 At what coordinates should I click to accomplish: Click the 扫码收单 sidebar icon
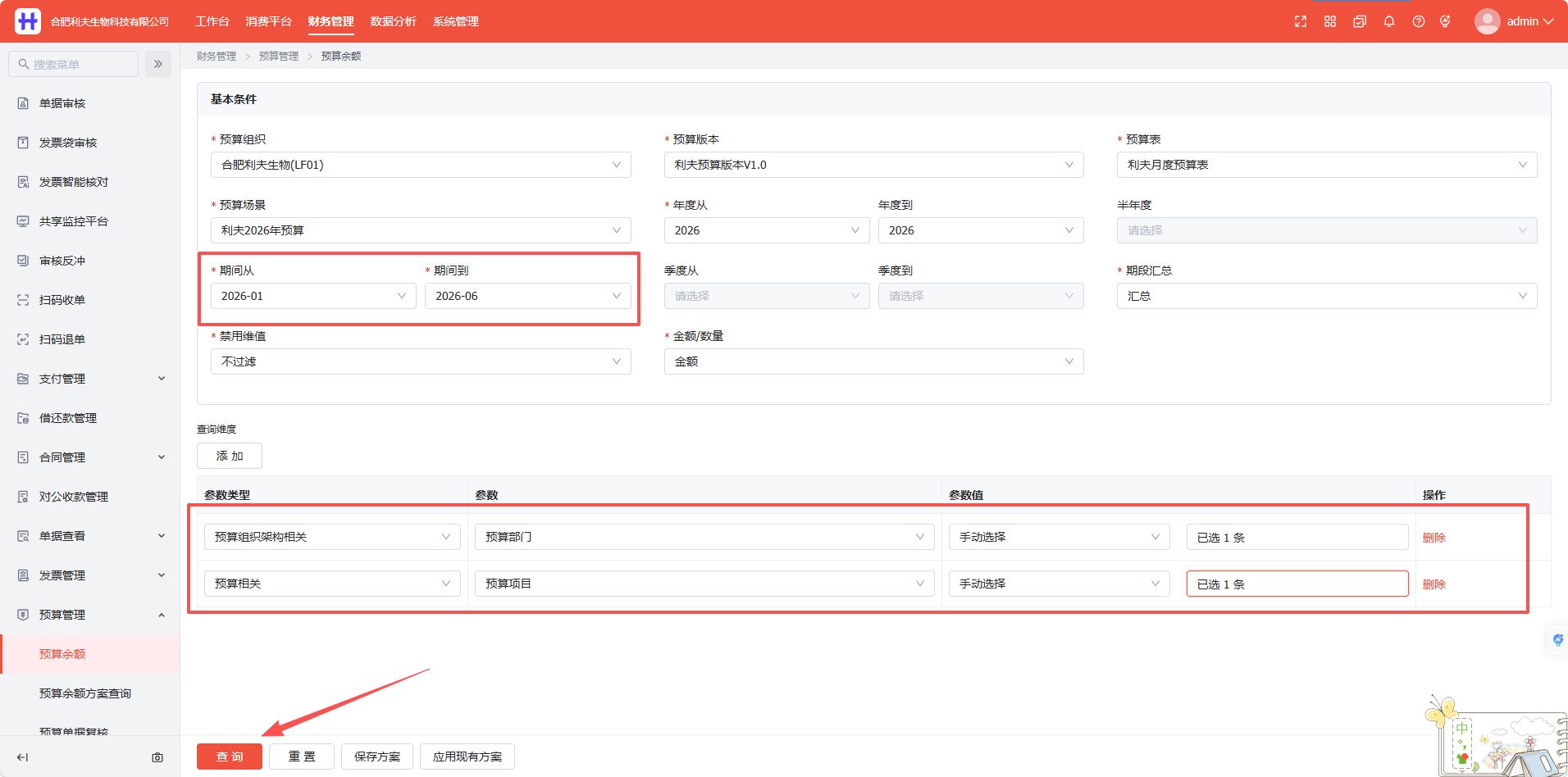click(x=23, y=300)
